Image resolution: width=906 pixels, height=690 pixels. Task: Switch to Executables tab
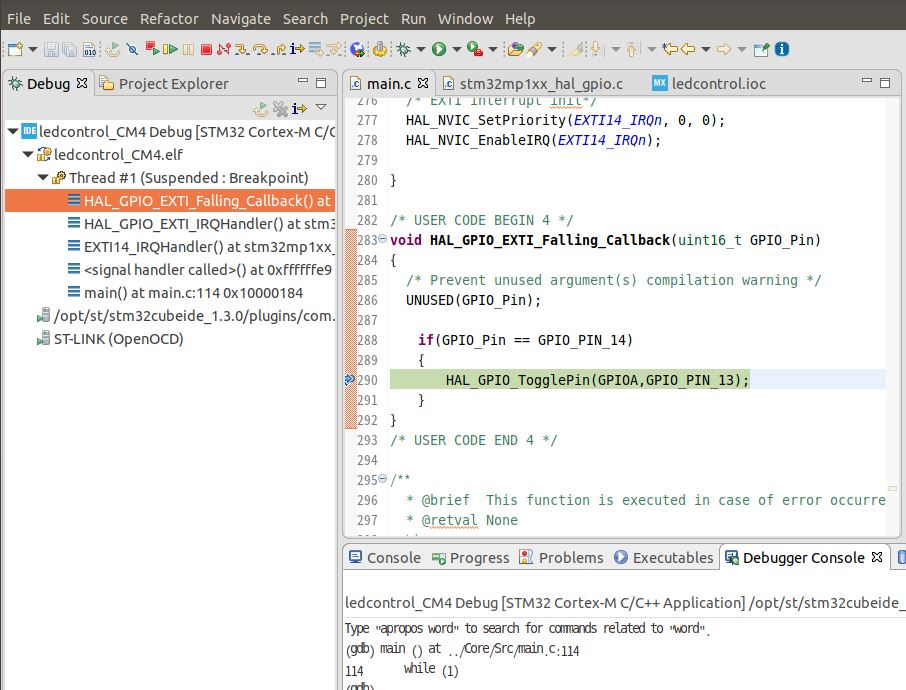664,558
